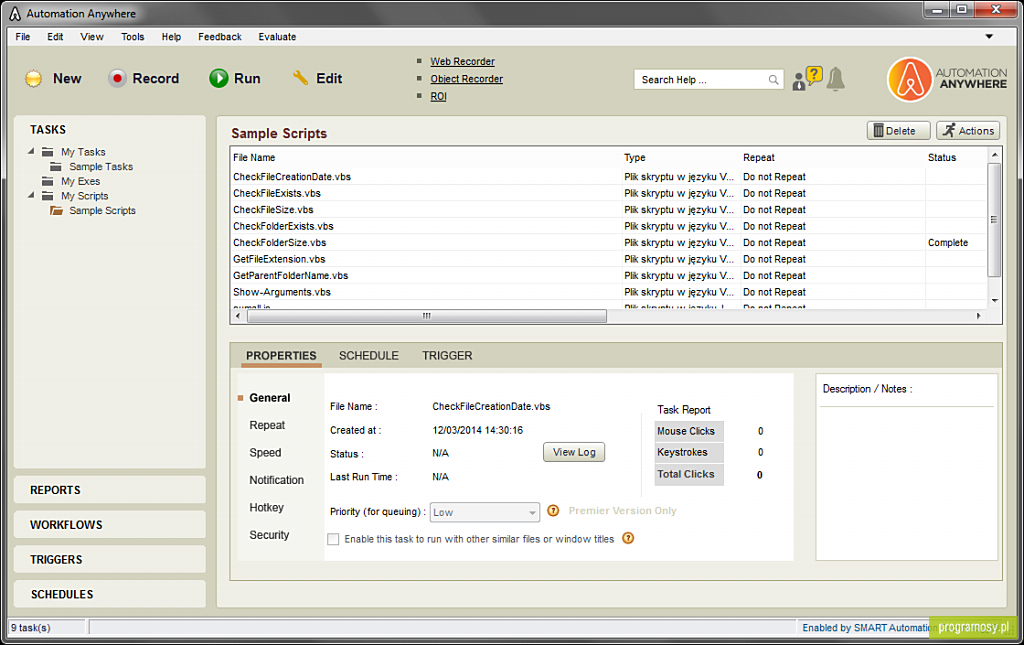Screen dimensions: 1024x645
Task: Expand the REPORTS panel
Action: pos(110,490)
